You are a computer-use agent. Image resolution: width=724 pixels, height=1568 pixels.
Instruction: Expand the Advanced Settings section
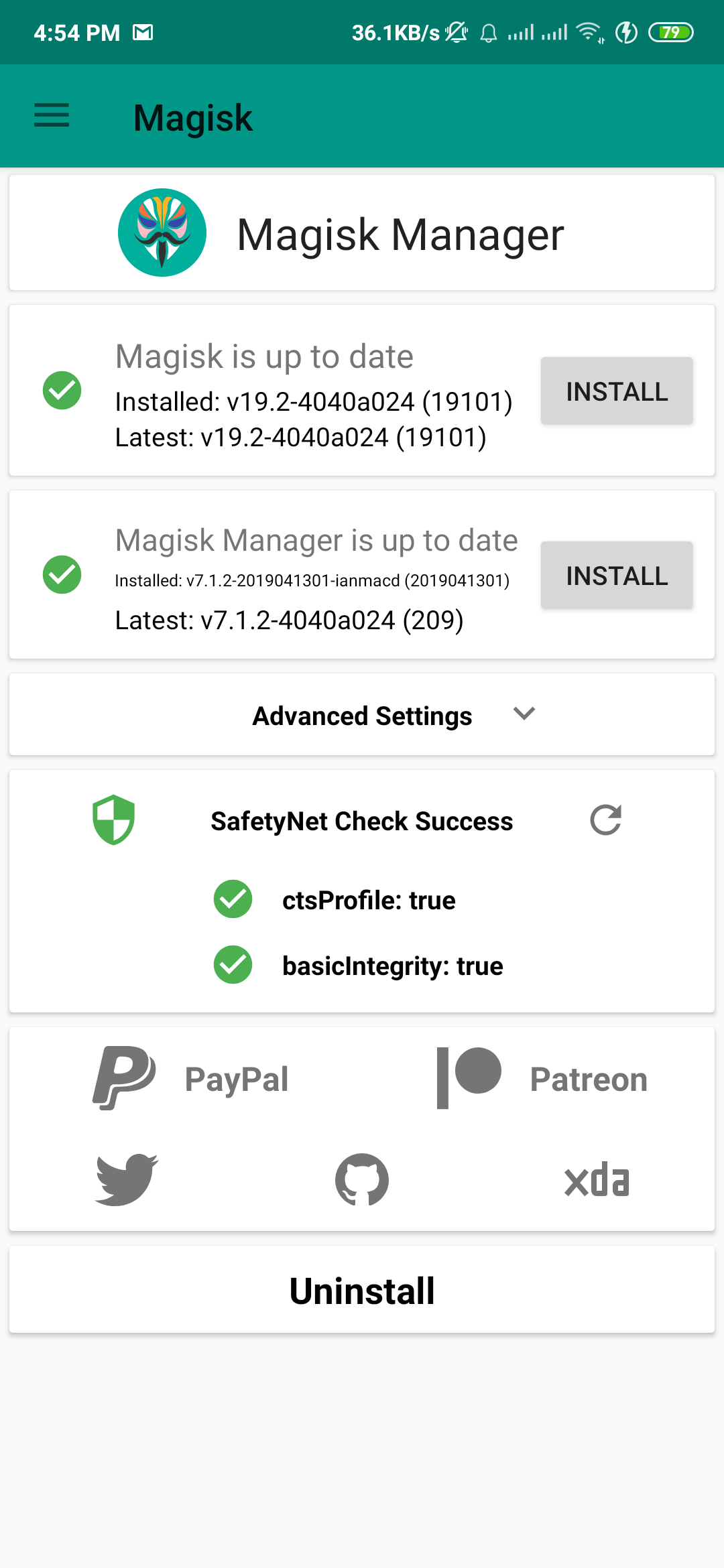click(x=362, y=716)
